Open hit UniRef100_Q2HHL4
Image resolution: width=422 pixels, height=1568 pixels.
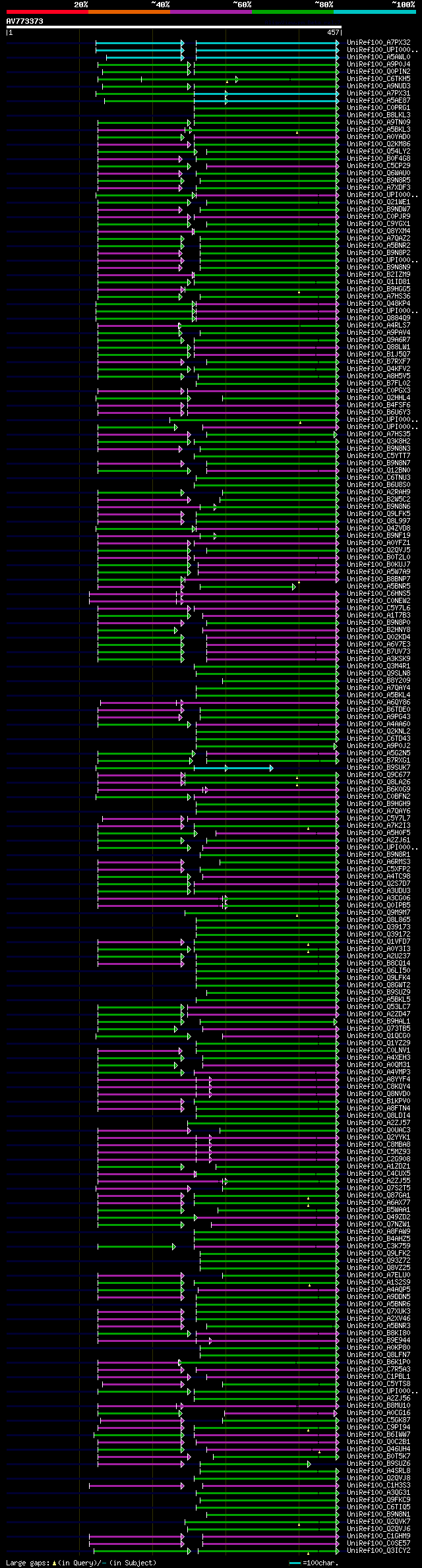(x=378, y=397)
